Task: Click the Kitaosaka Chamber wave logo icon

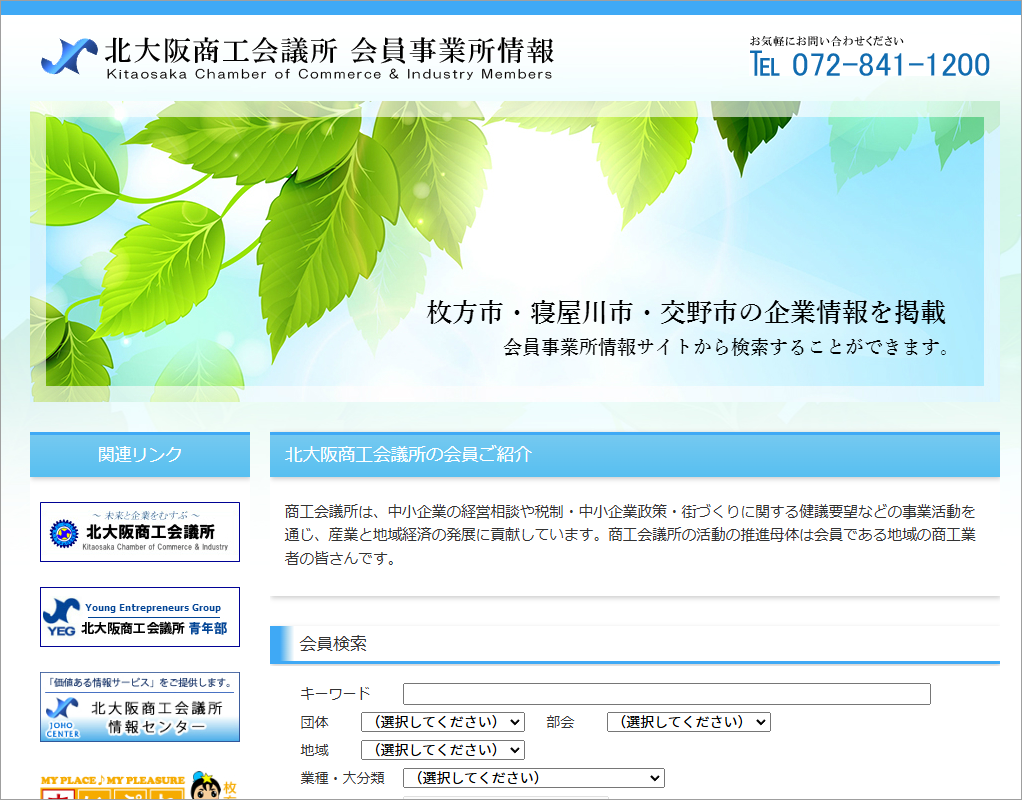Action: 68,57
